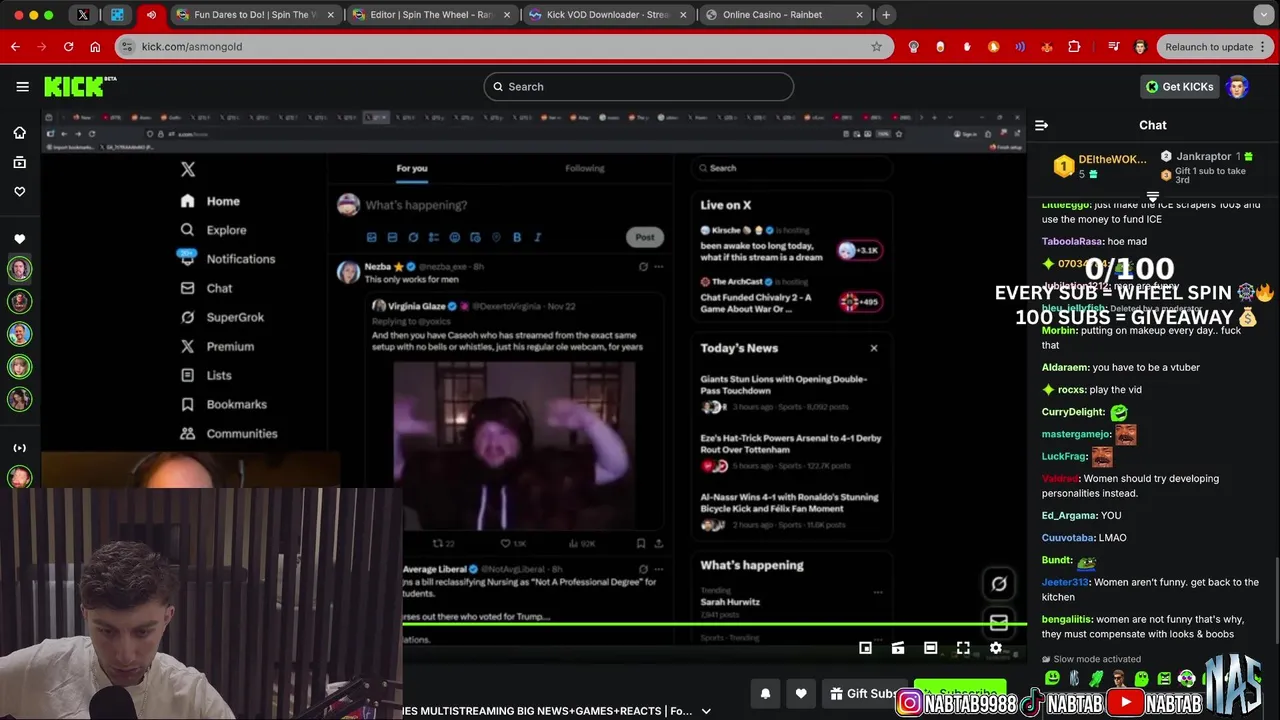Open Browse icon in Kick left sidebar
Image resolution: width=1280 pixels, height=720 pixels.
pos(19,162)
